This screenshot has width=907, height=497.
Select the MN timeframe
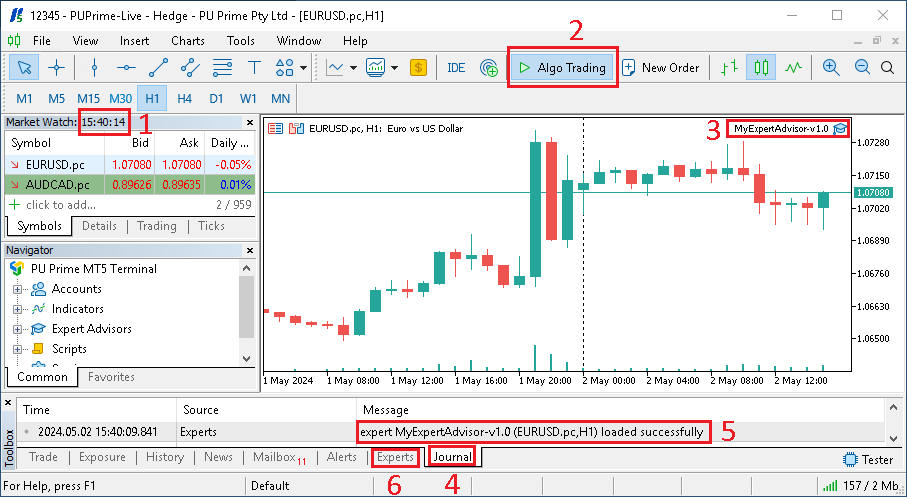coord(281,98)
